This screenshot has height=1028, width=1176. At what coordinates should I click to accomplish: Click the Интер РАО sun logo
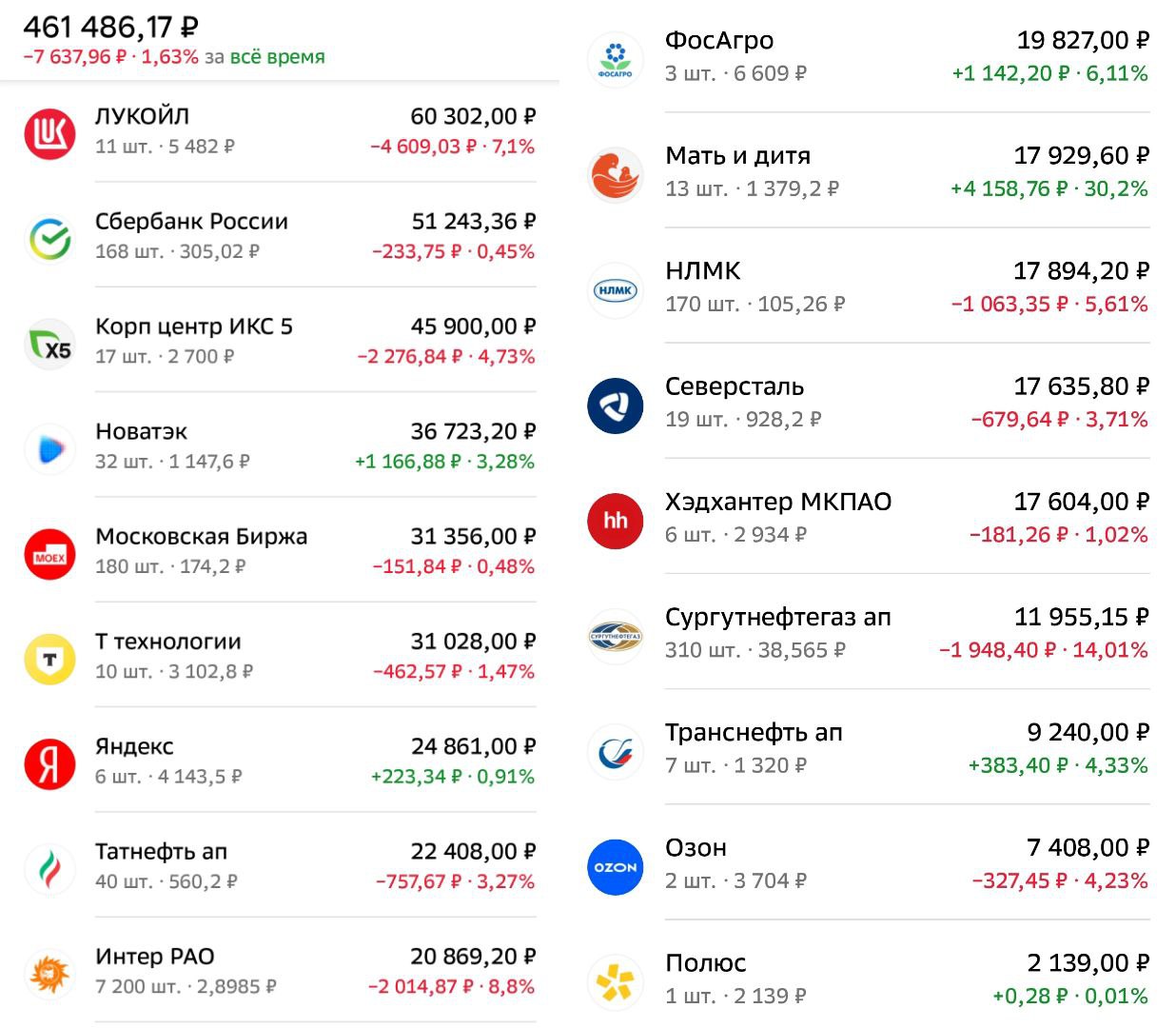click(x=49, y=971)
